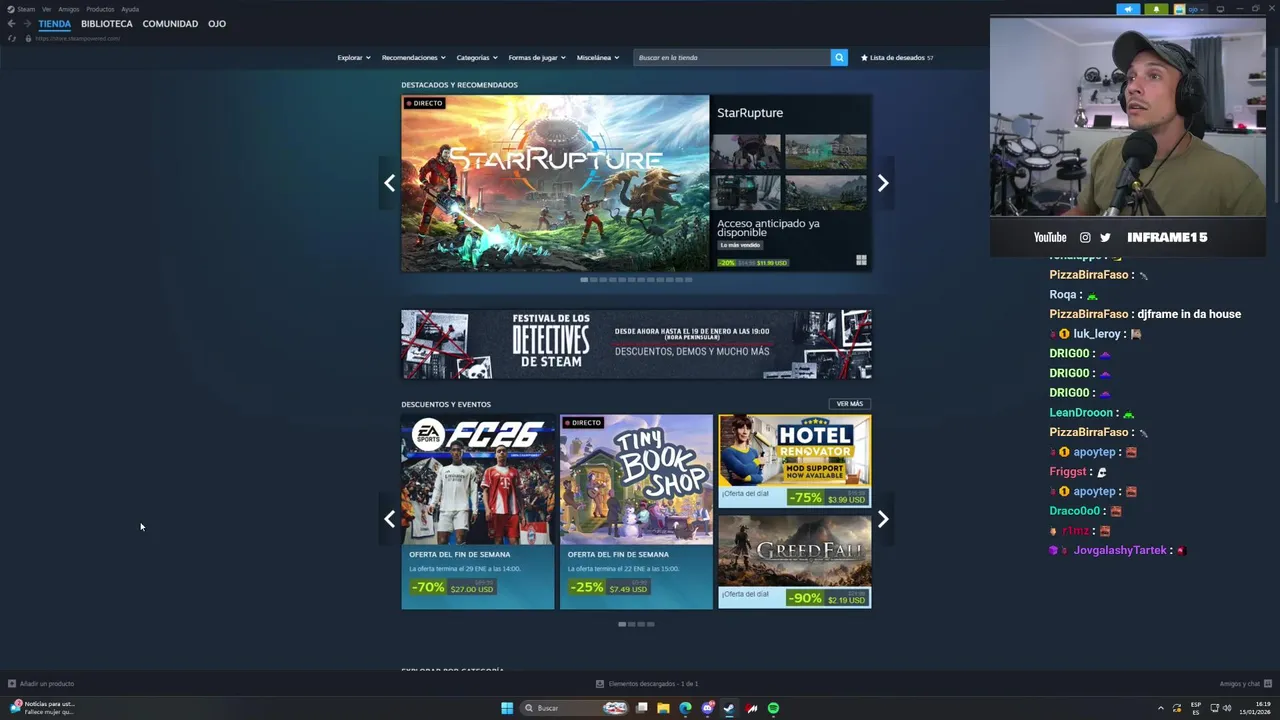This screenshot has width=1280, height=720.
Task: Open the Amigos menu
Action: pyautogui.click(x=69, y=9)
